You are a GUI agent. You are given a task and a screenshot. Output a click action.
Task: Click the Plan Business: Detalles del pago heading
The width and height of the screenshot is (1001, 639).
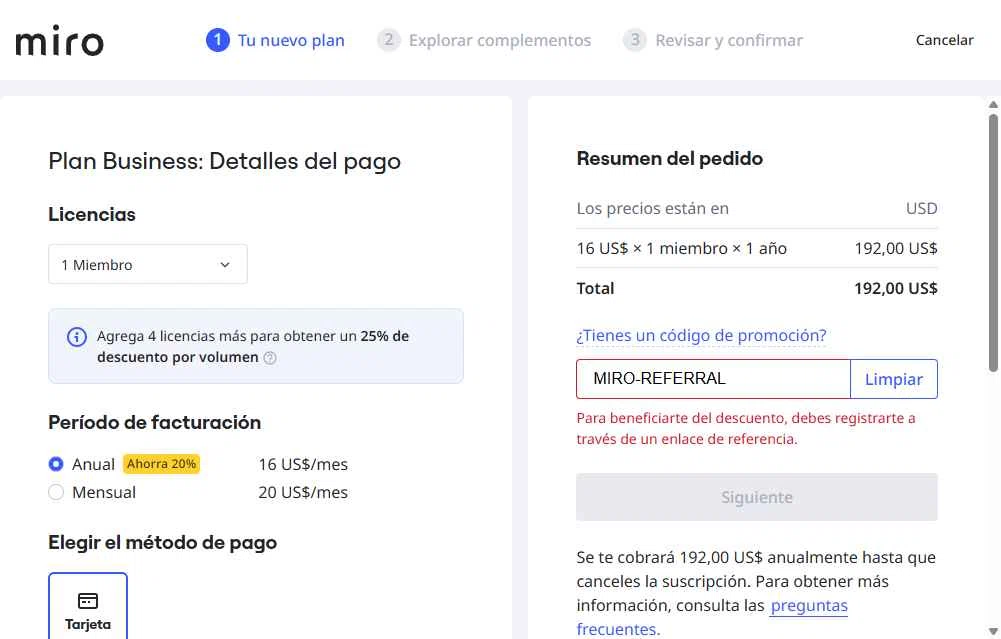(x=225, y=162)
